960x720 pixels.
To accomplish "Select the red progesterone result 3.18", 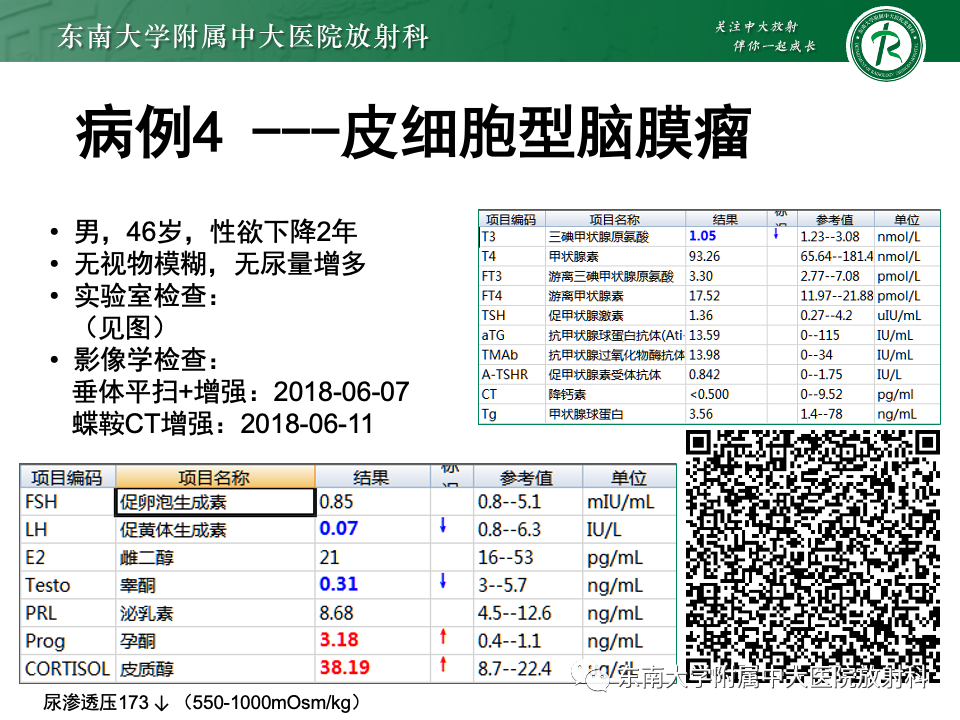I will tap(339, 640).
